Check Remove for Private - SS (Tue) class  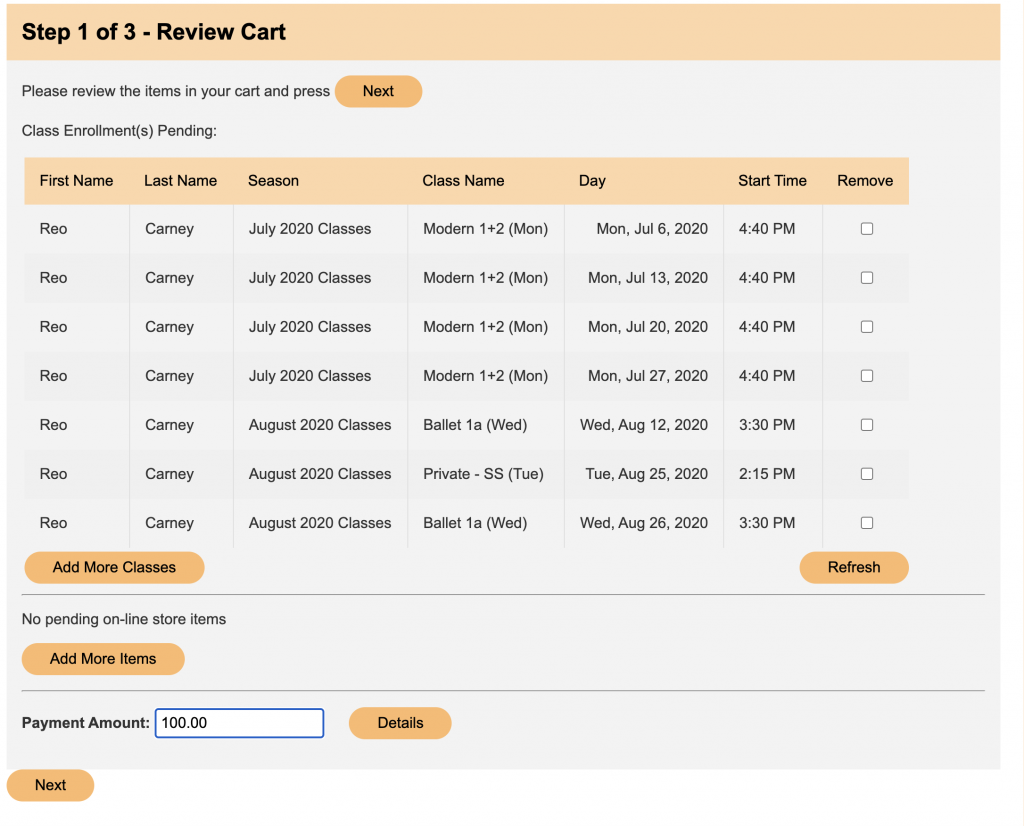(x=866, y=474)
